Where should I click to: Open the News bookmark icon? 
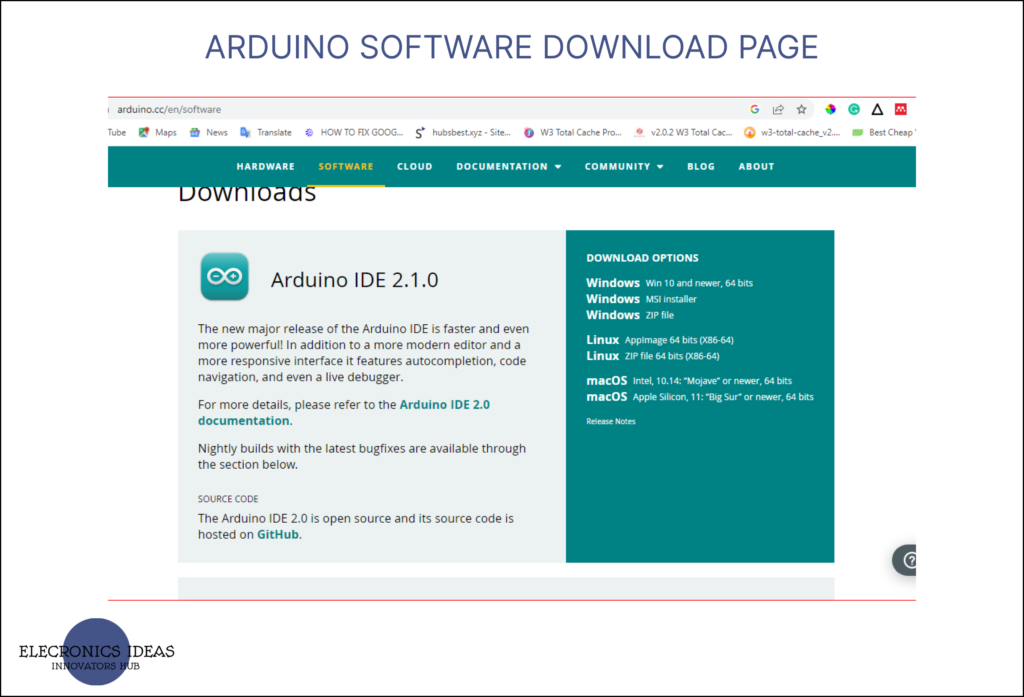[195, 132]
